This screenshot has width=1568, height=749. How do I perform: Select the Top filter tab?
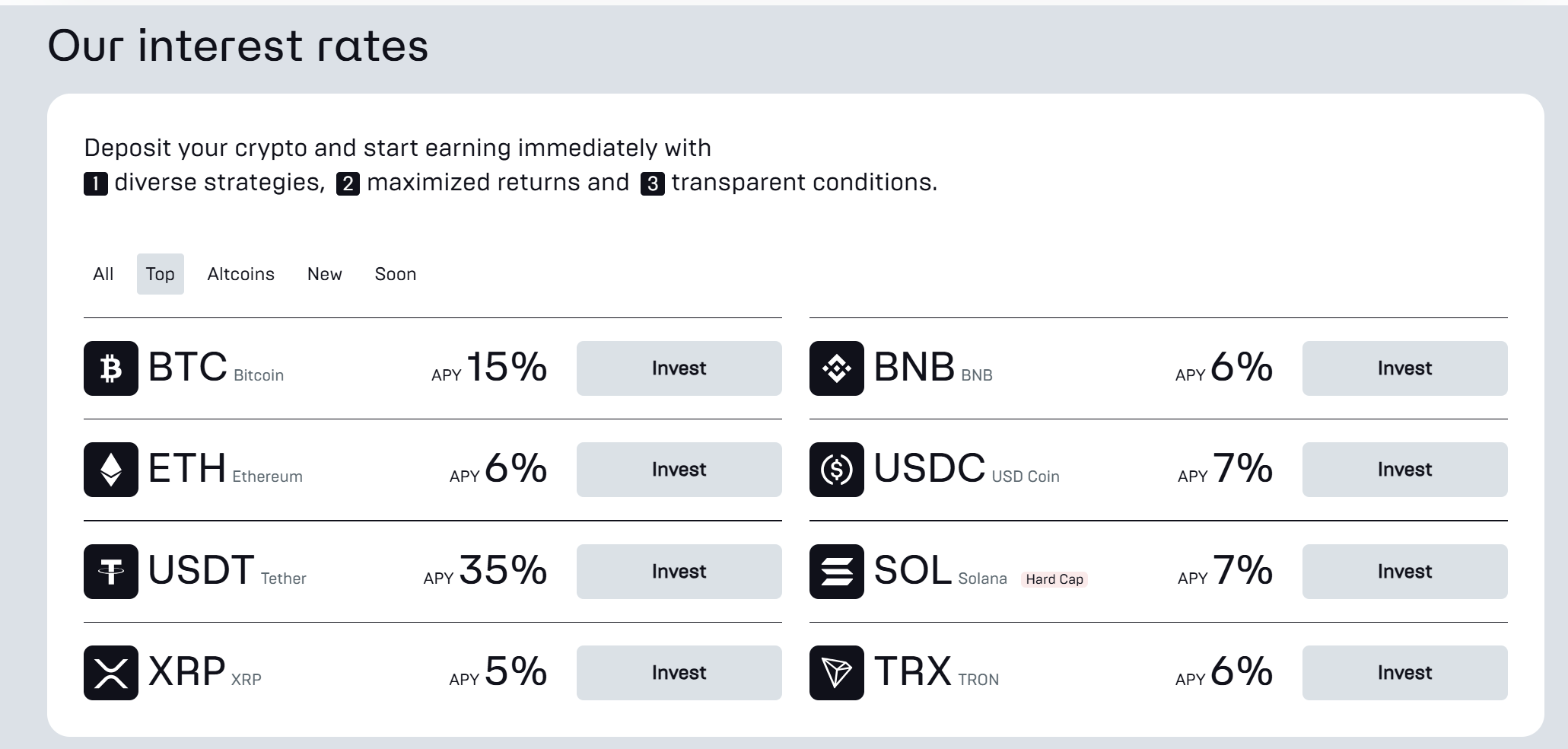click(161, 274)
